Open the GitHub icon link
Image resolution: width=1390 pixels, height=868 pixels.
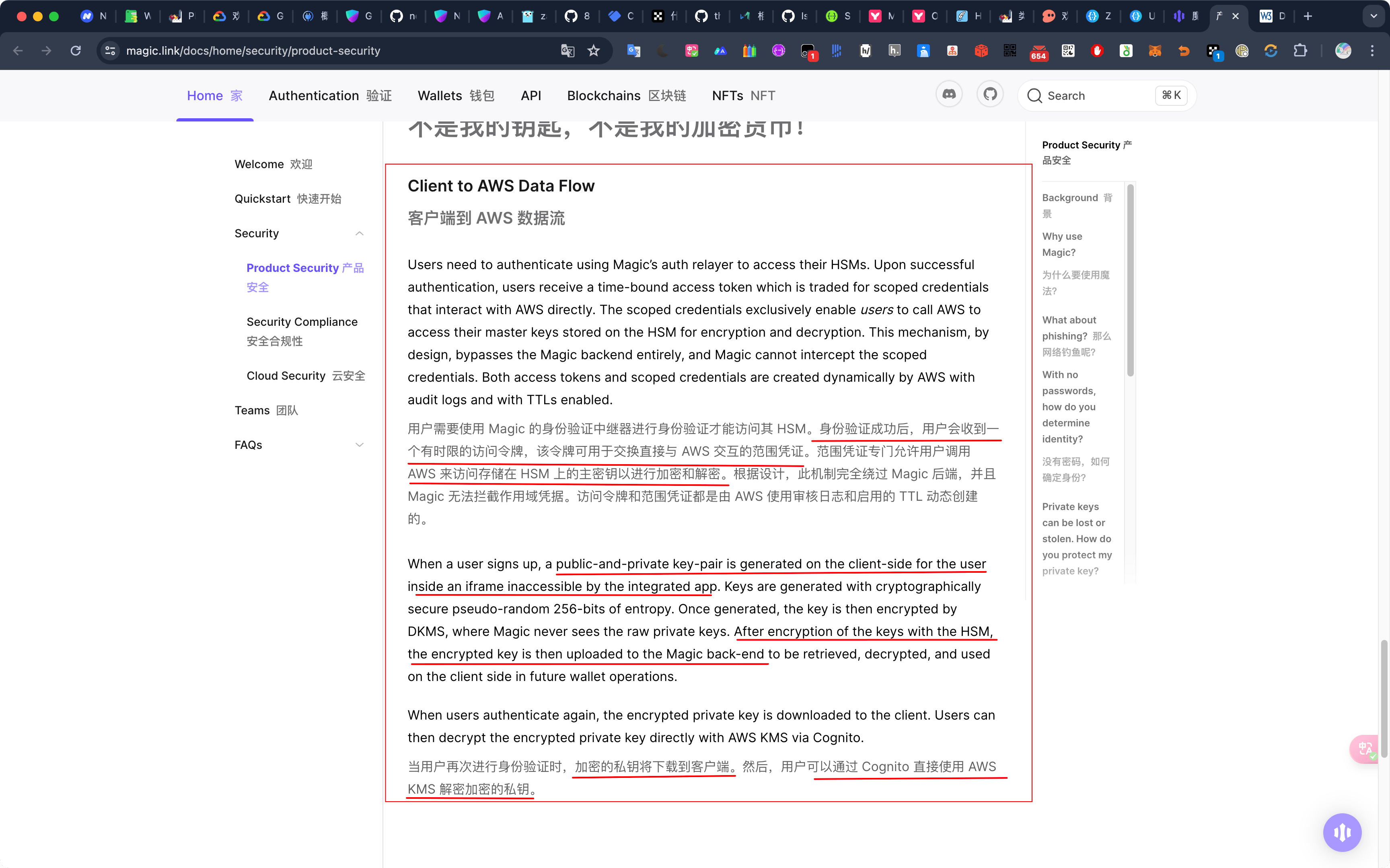pyautogui.click(x=990, y=94)
